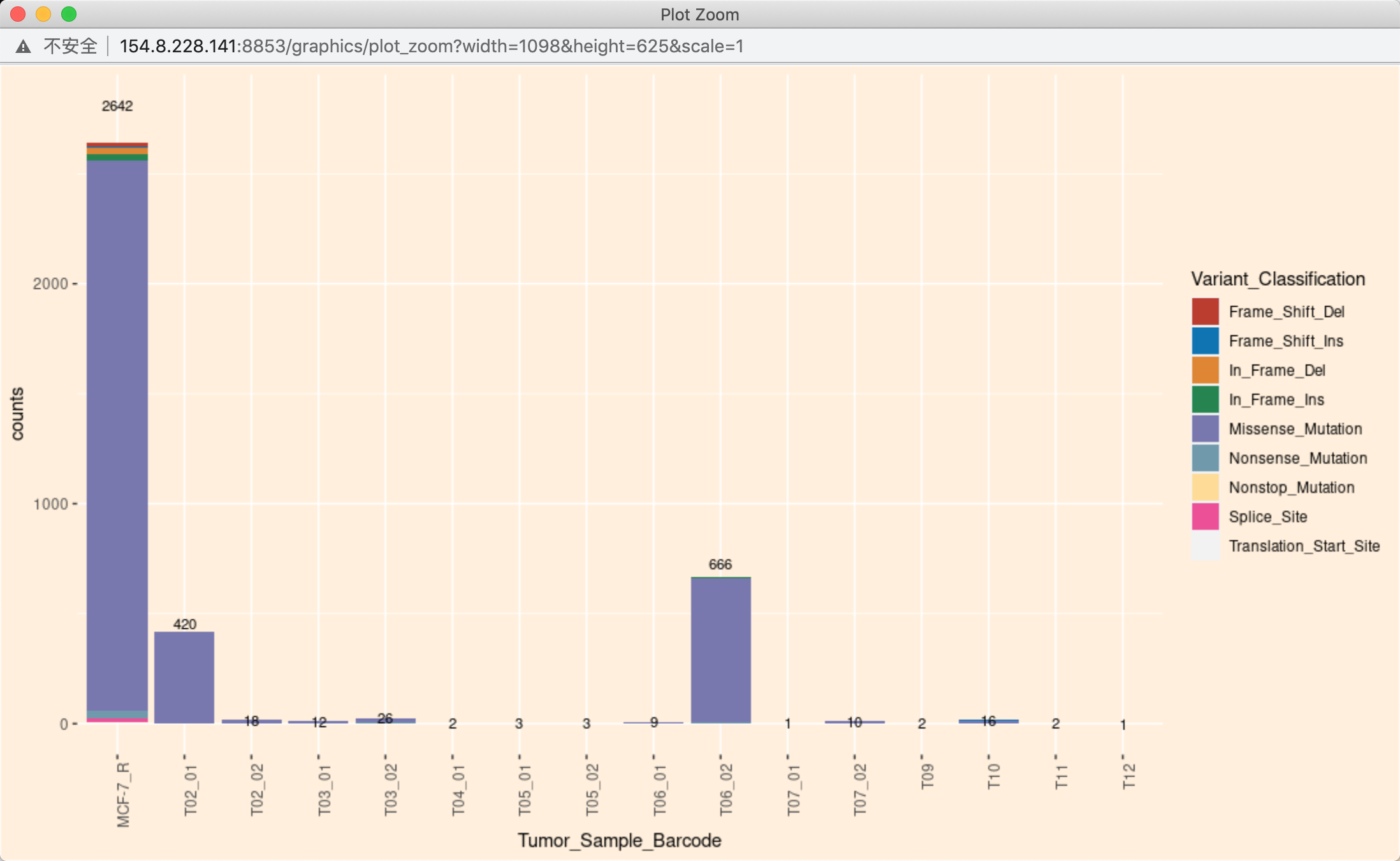Click the T06_02 bar labeled 666

point(720,649)
